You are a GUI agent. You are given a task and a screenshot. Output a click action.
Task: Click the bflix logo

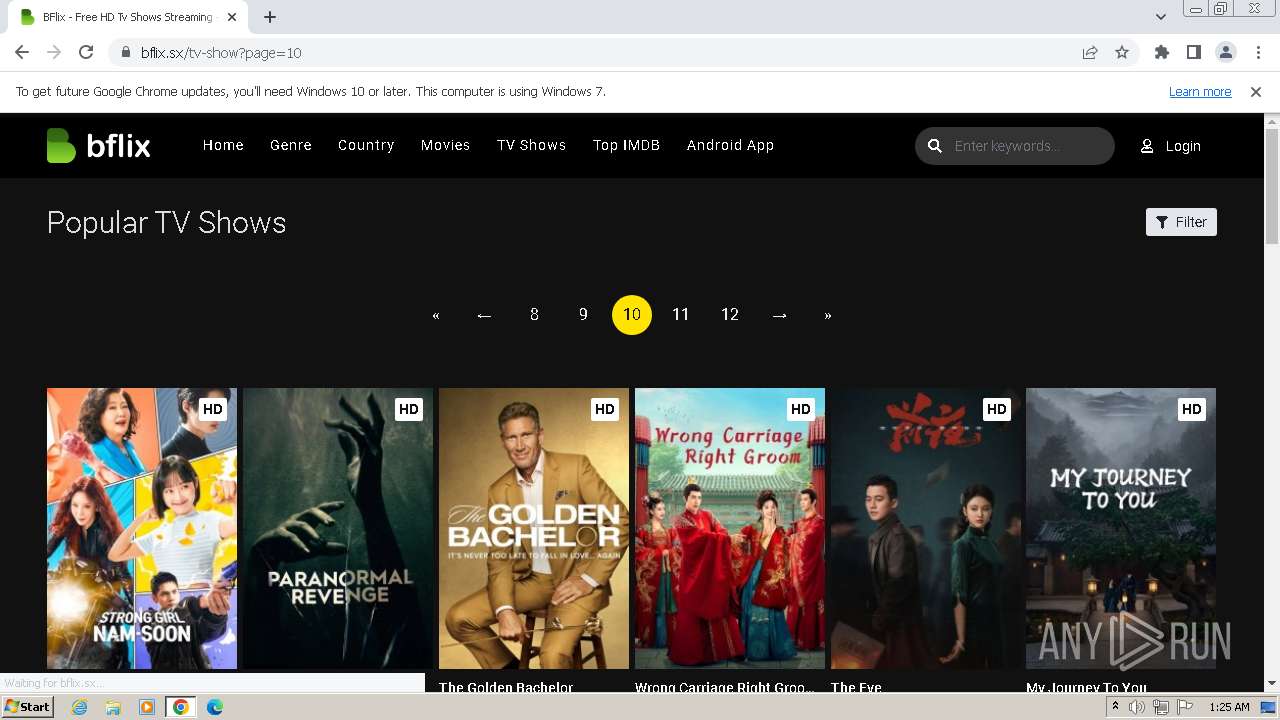[98, 146]
